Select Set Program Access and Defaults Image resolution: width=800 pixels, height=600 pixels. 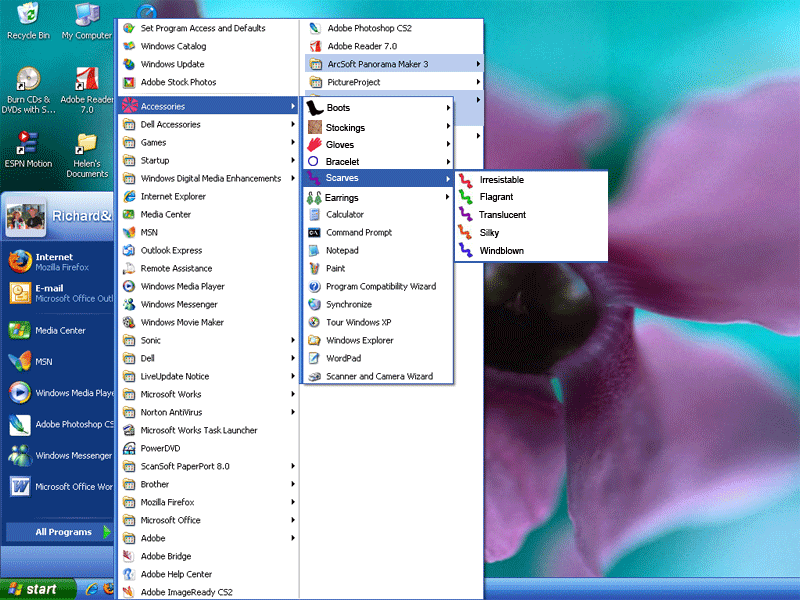(x=208, y=28)
